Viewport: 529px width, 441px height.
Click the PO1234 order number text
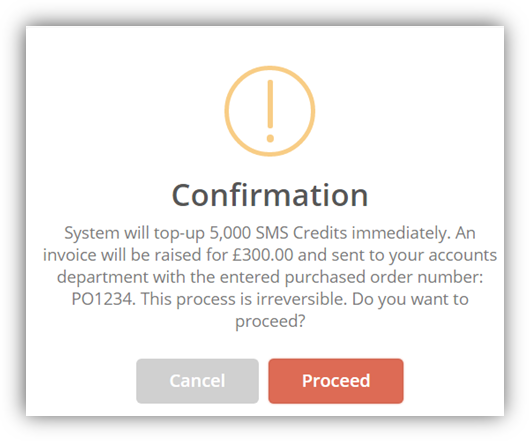pyautogui.click(x=104, y=299)
